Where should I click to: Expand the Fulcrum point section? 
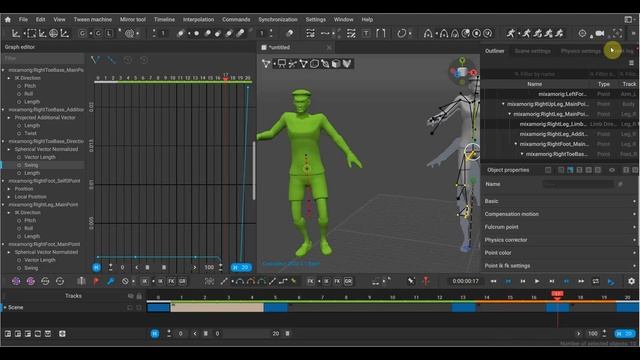pos(560,227)
